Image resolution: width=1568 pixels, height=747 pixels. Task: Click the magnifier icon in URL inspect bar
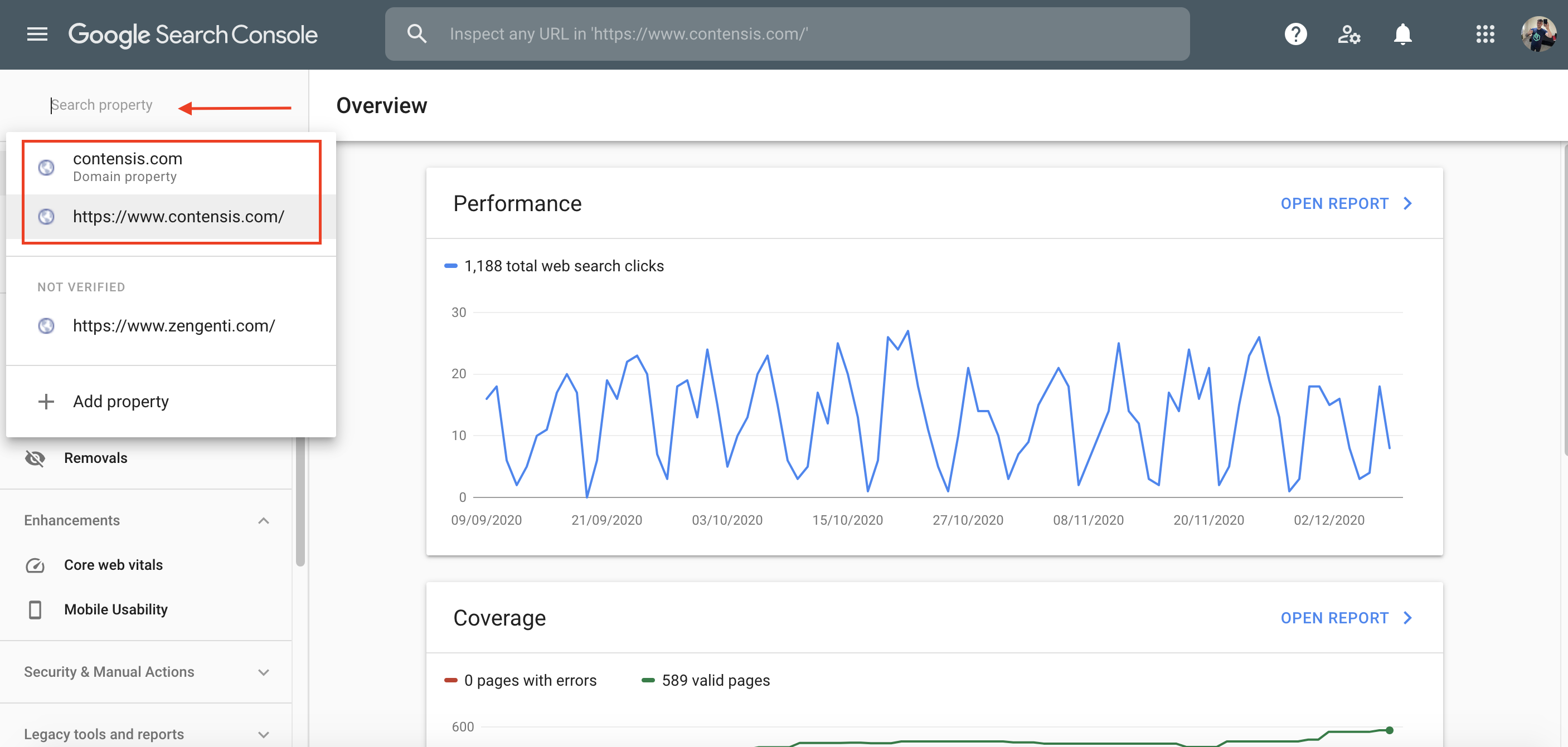(x=416, y=33)
